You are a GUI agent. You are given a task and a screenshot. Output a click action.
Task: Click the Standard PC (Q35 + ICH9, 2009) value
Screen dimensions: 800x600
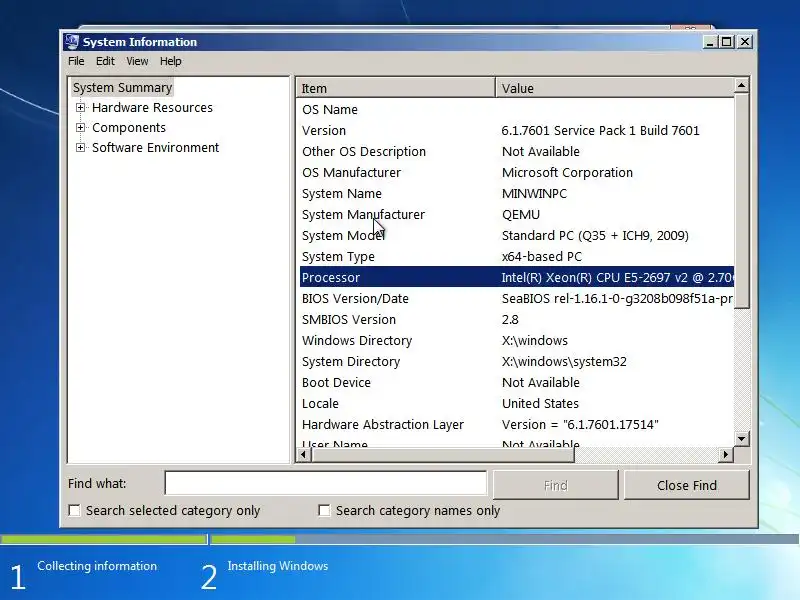pos(595,236)
